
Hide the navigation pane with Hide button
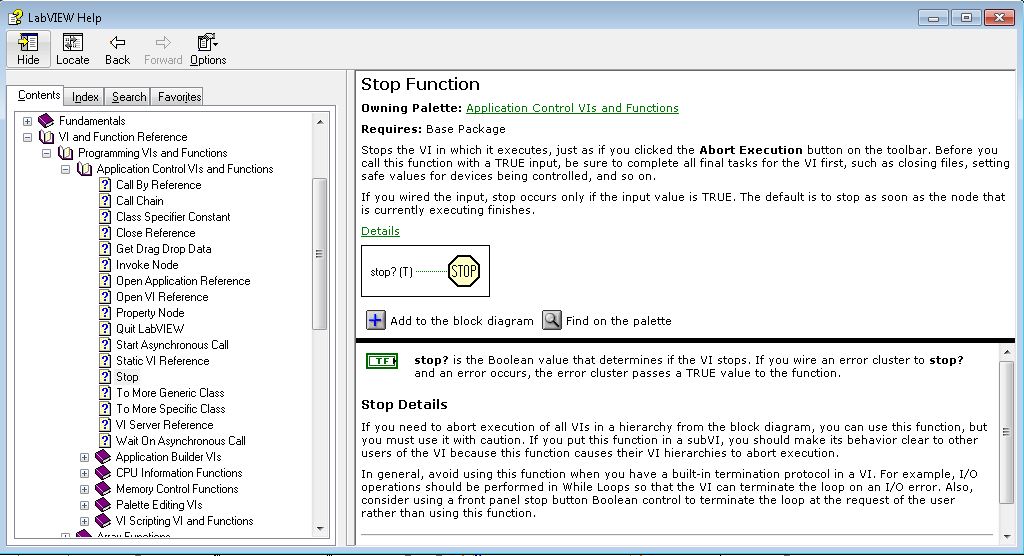[x=28, y=49]
